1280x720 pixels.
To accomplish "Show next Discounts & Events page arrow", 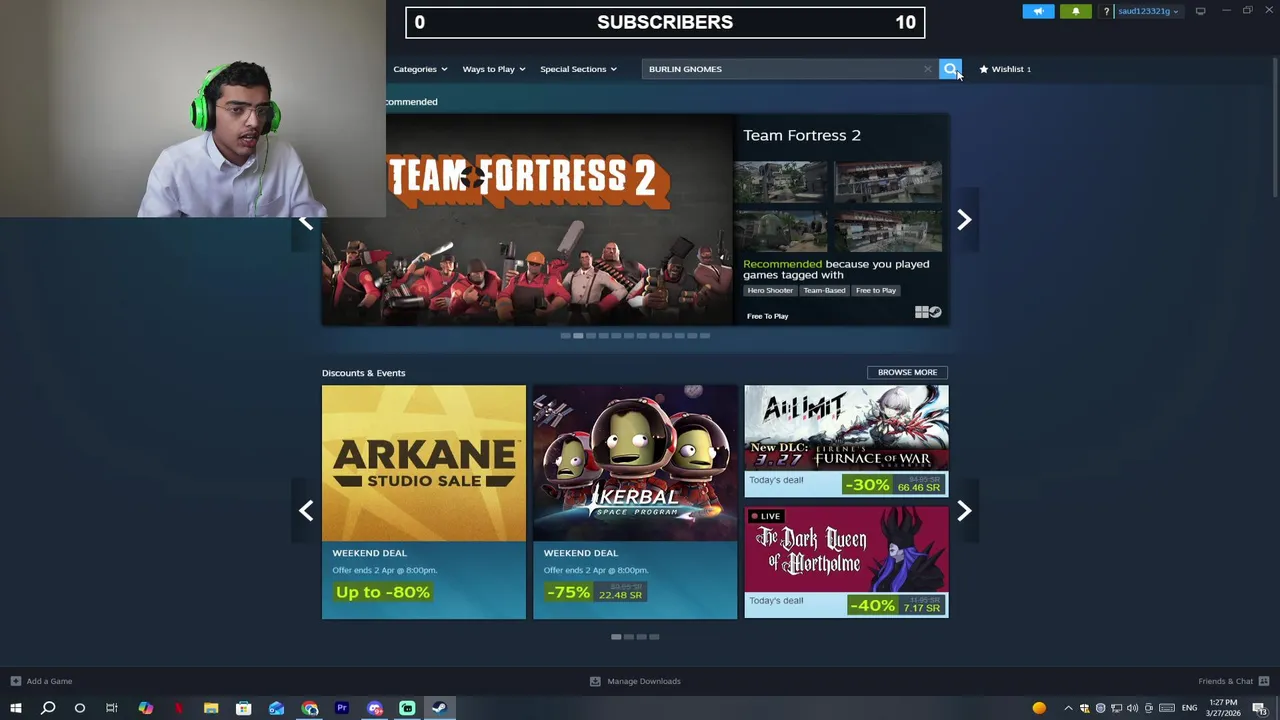I will pyautogui.click(x=964, y=511).
